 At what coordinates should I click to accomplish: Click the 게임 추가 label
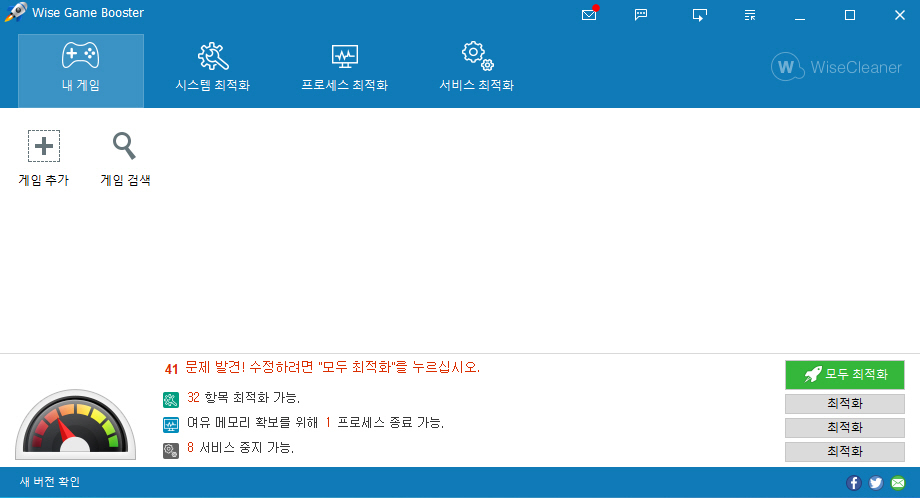tap(44, 180)
